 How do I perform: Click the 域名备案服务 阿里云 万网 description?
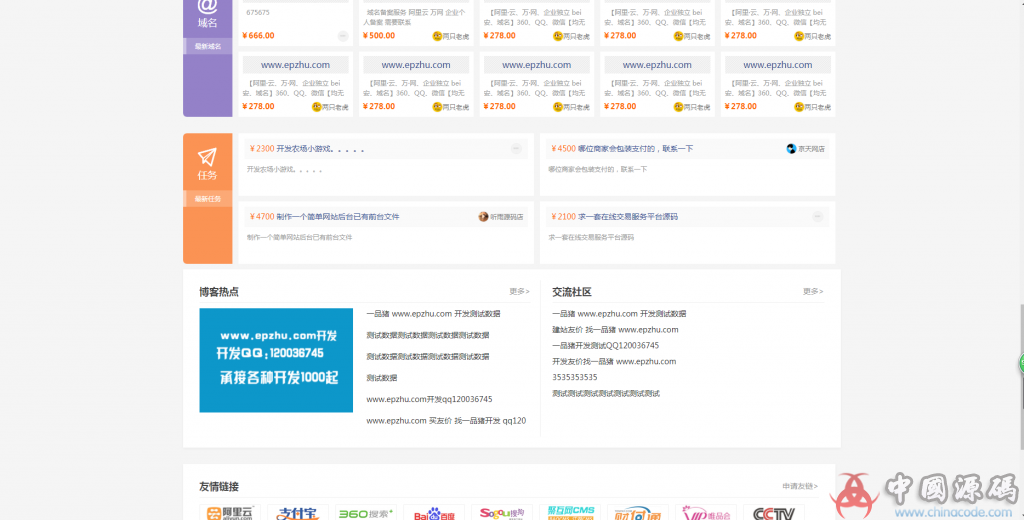[x=415, y=17]
